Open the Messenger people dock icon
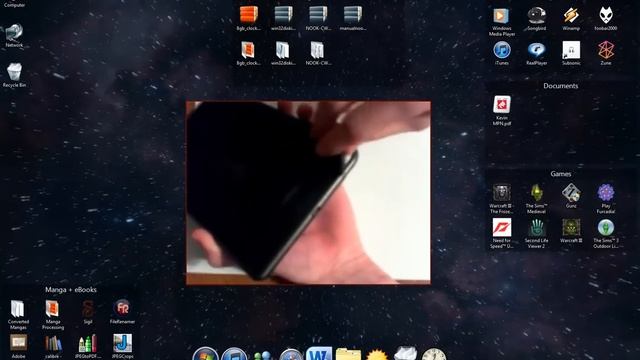The height and width of the screenshot is (360, 640). pyautogui.click(x=263, y=355)
